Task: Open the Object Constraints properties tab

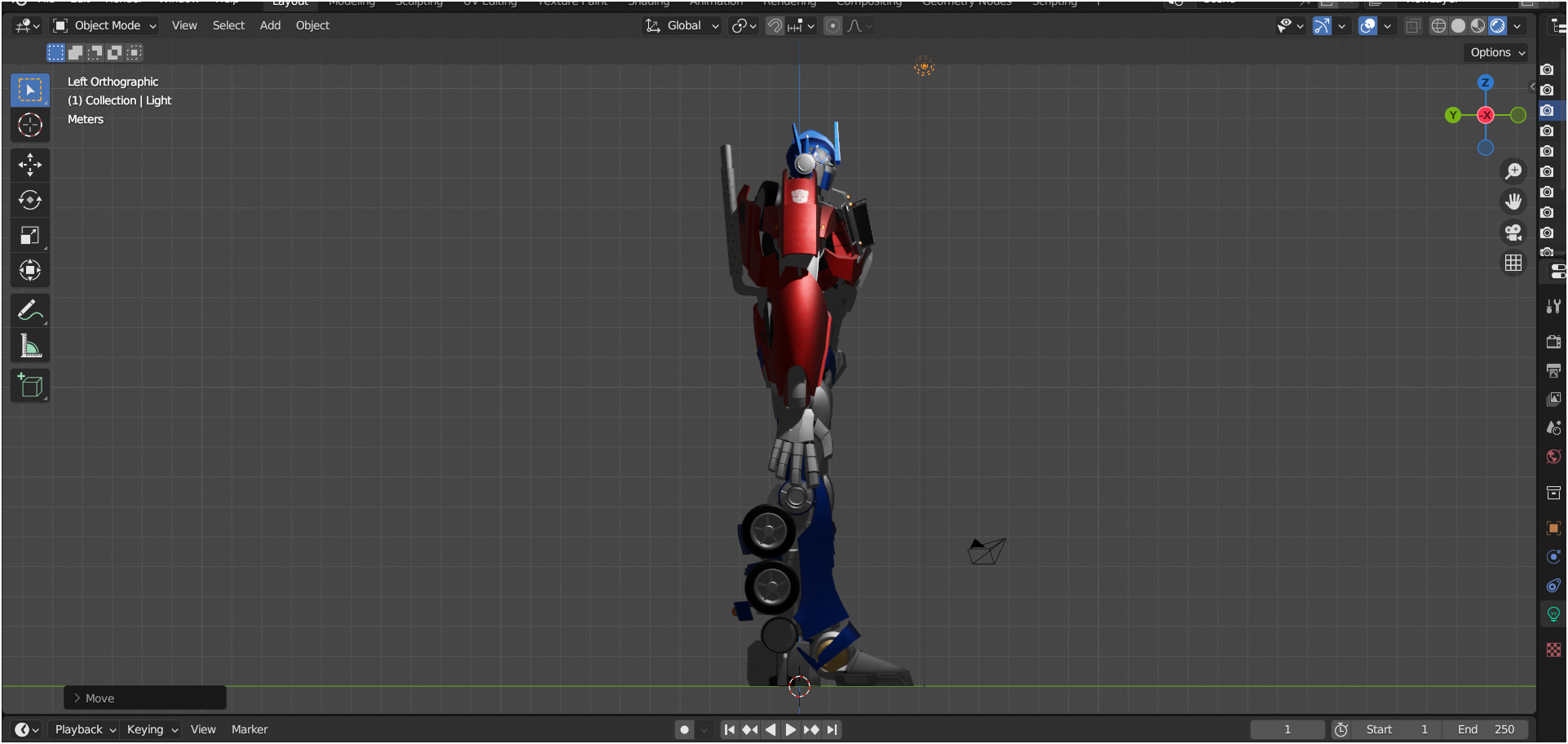Action: pyautogui.click(x=1553, y=585)
